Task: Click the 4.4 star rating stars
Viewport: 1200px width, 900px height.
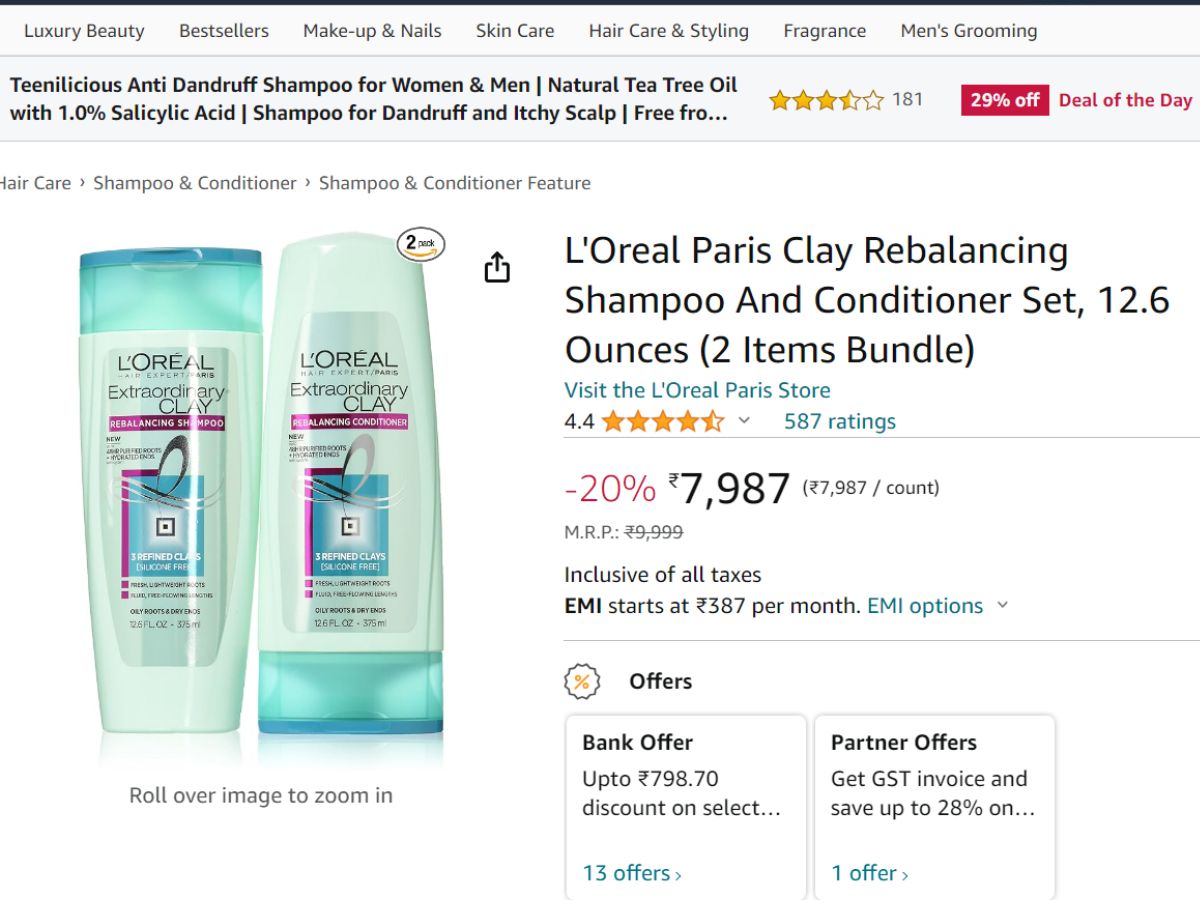Action: pyautogui.click(x=660, y=421)
